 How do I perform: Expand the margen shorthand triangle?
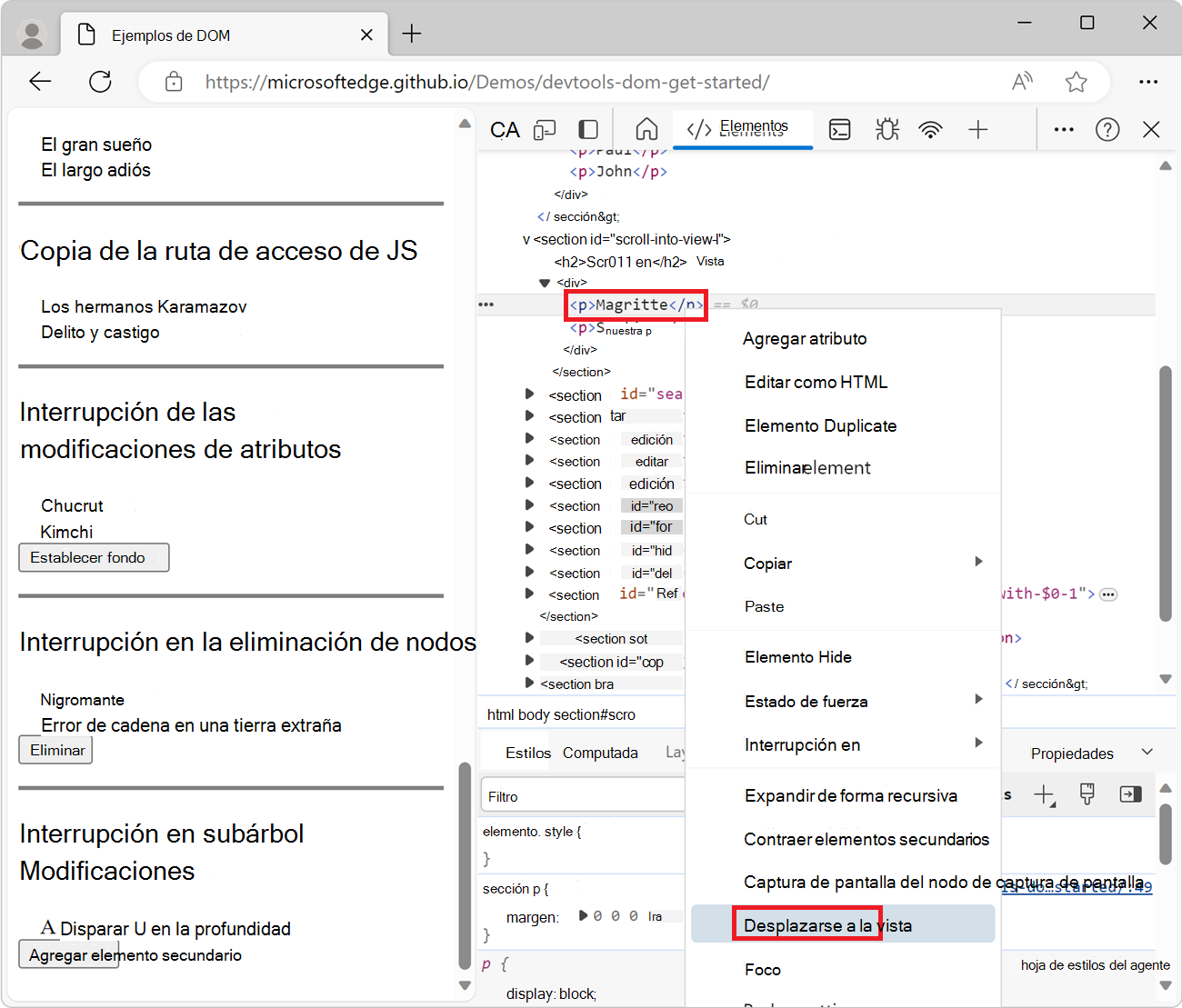(x=583, y=916)
